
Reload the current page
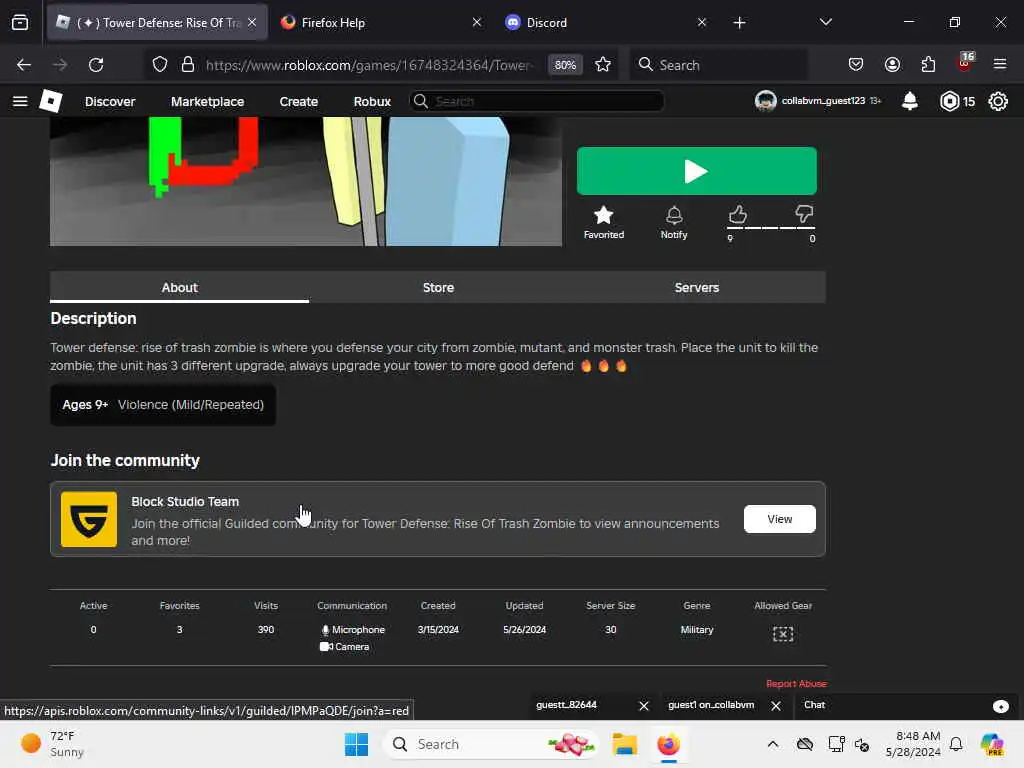point(96,65)
